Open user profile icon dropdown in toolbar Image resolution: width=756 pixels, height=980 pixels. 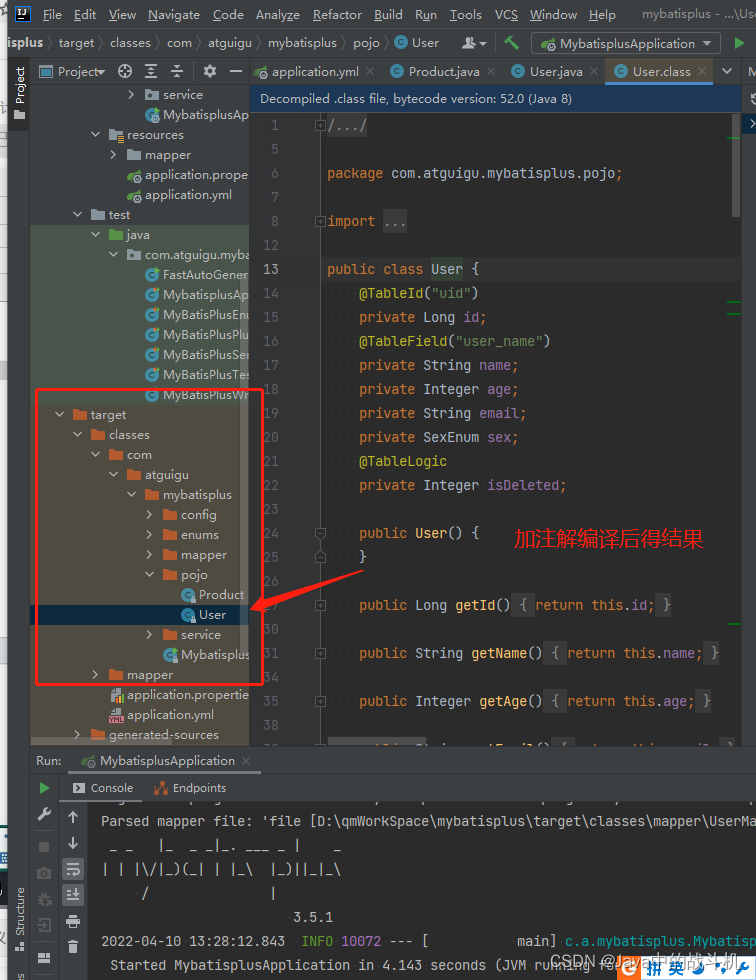[x=474, y=43]
